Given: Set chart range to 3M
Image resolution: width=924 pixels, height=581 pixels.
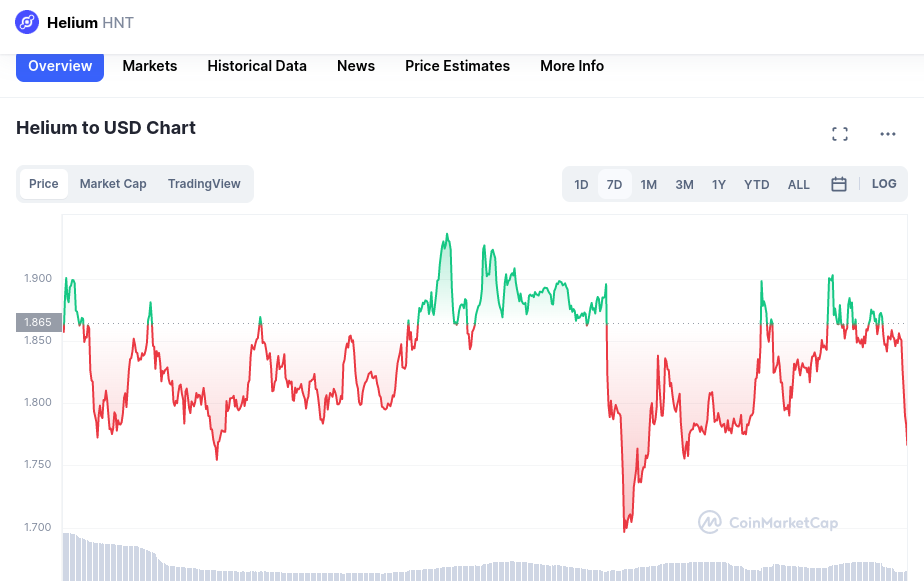Looking at the screenshot, I should (684, 184).
